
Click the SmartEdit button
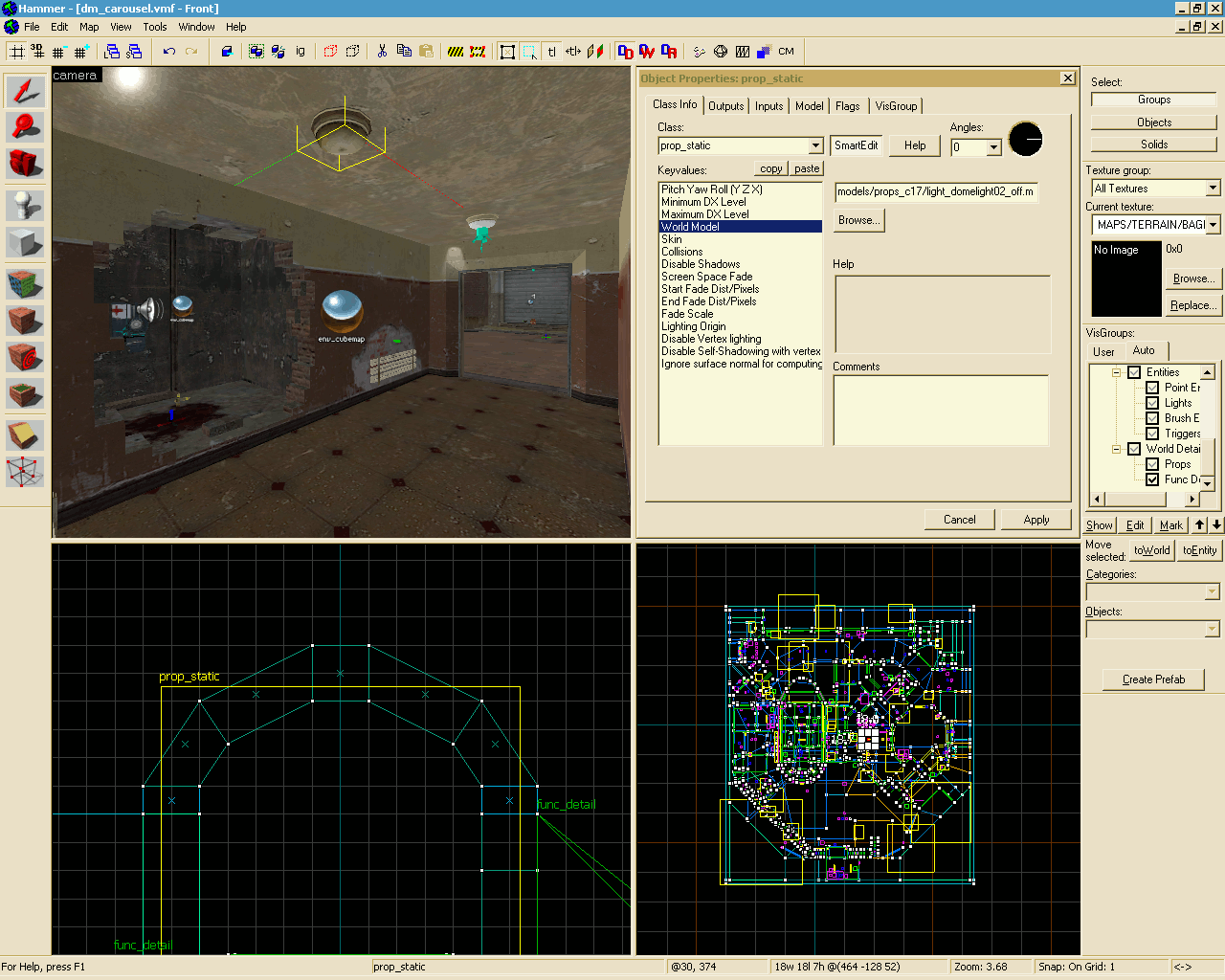857,145
